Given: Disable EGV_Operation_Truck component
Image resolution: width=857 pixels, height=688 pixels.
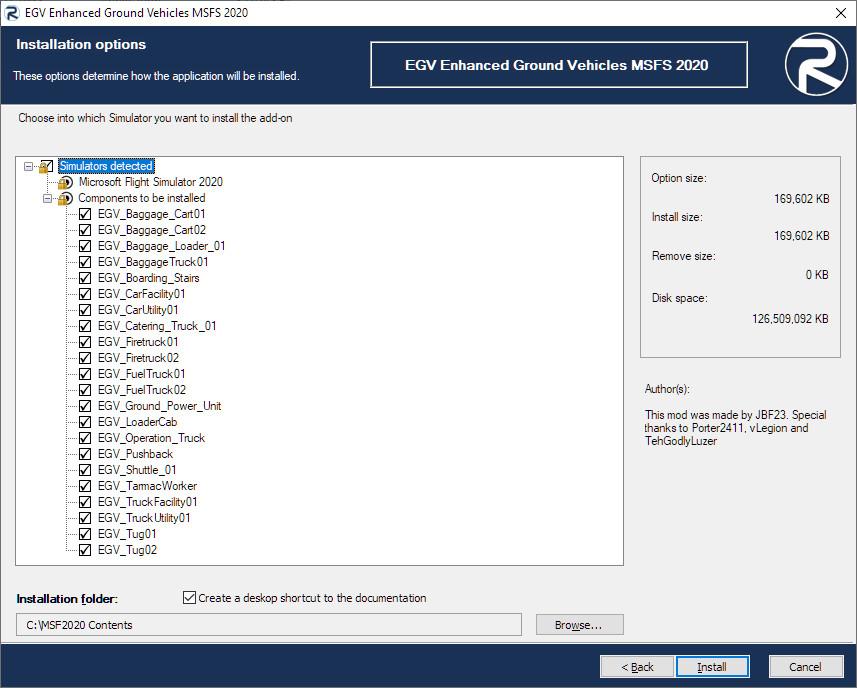Looking at the screenshot, I should 85,438.
